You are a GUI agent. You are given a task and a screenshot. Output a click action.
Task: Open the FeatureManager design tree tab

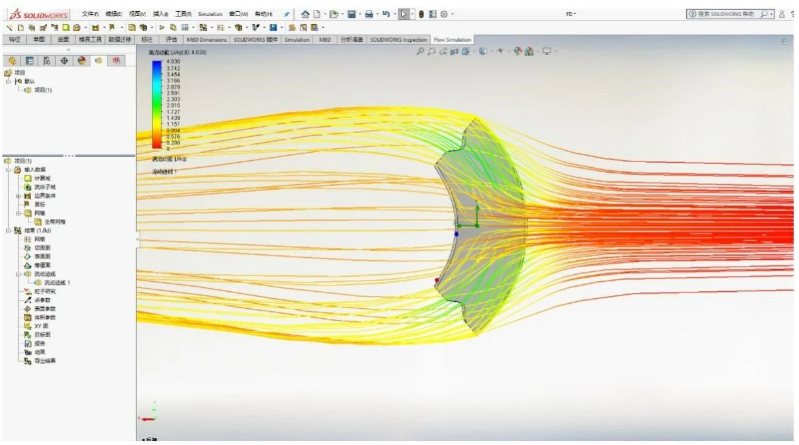[x=12, y=61]
